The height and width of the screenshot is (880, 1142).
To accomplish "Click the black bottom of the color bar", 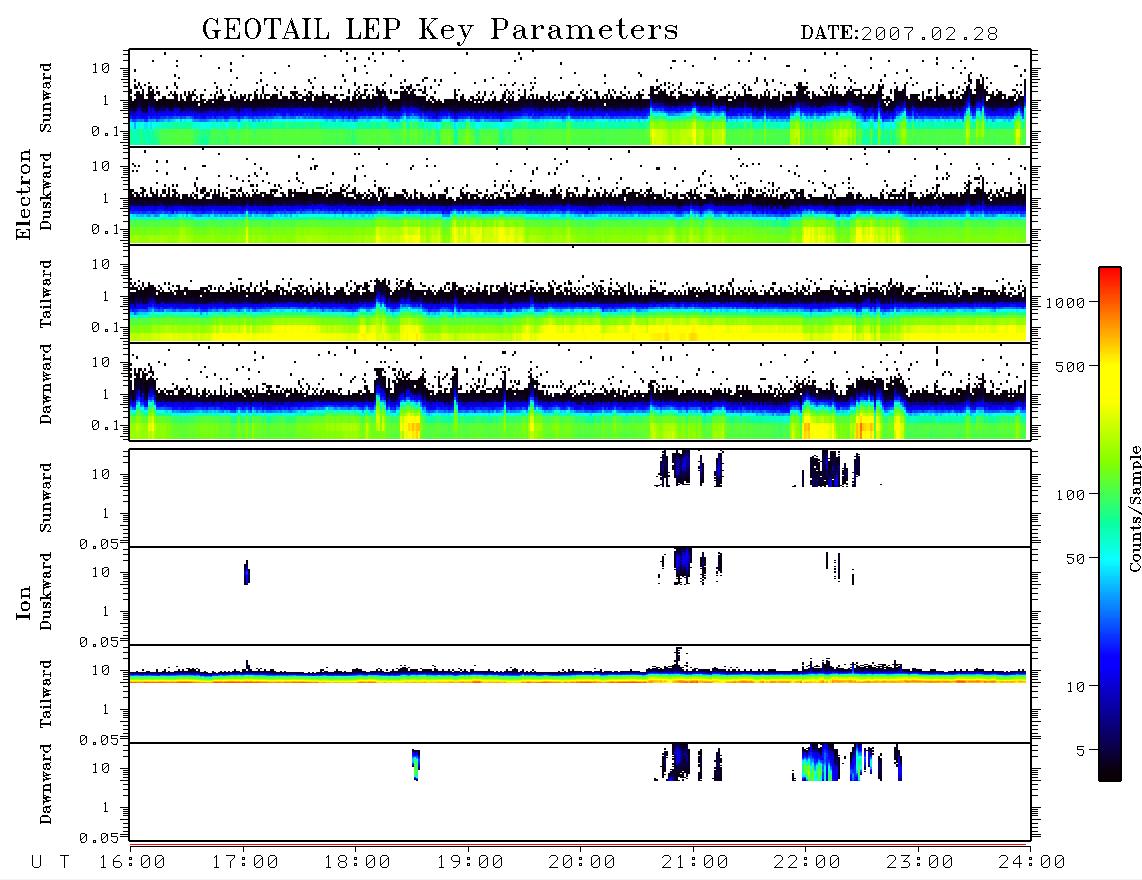I will point(1110,772).
